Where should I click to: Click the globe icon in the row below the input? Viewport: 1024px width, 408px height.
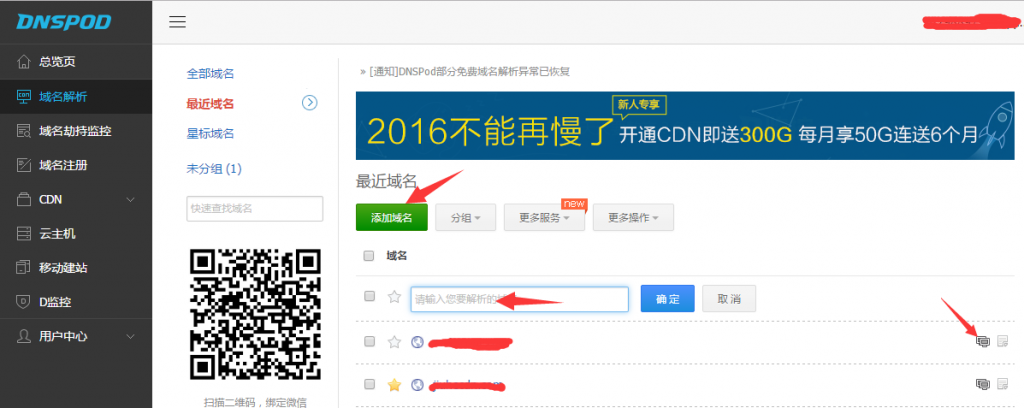[x=417, y=341]
